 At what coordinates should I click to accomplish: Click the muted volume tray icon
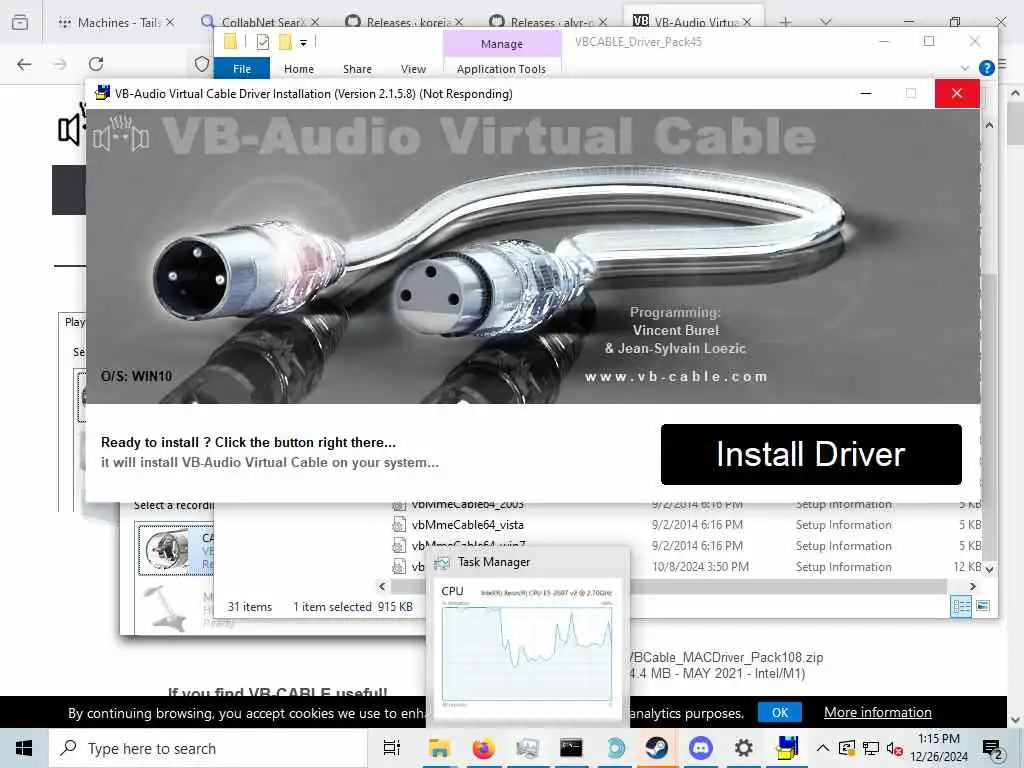pos(895,748)
